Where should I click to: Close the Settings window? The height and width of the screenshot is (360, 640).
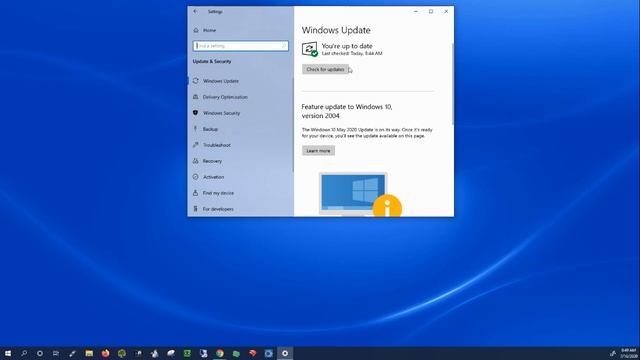tap(446, 11)
